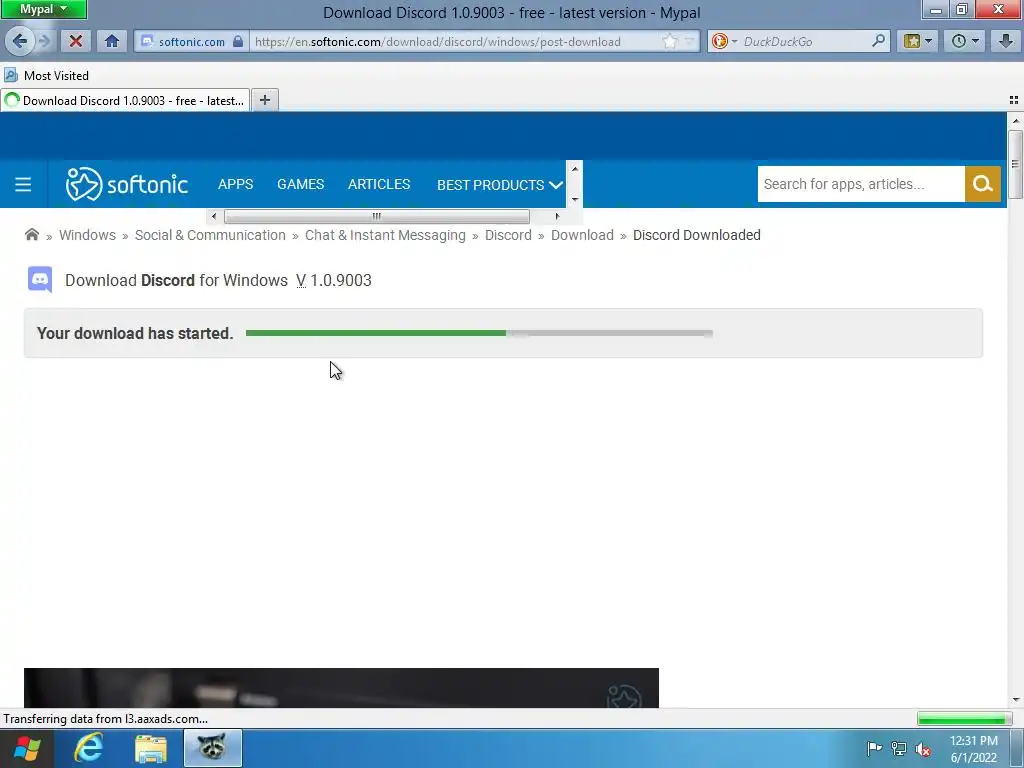Click the muted volume tray icon
Viewport: 1024px width, 768px height.
pos(923,748)
